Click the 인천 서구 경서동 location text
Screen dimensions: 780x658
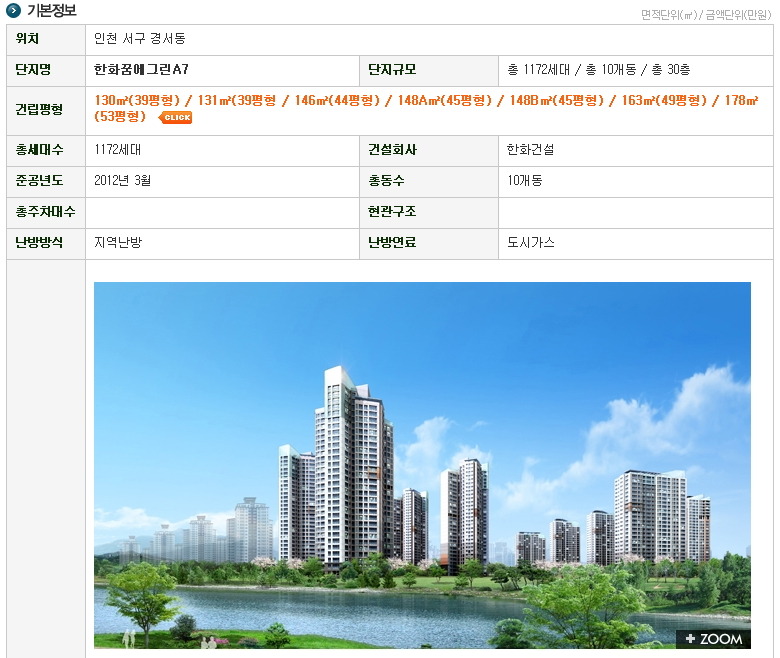coord(140,38)
